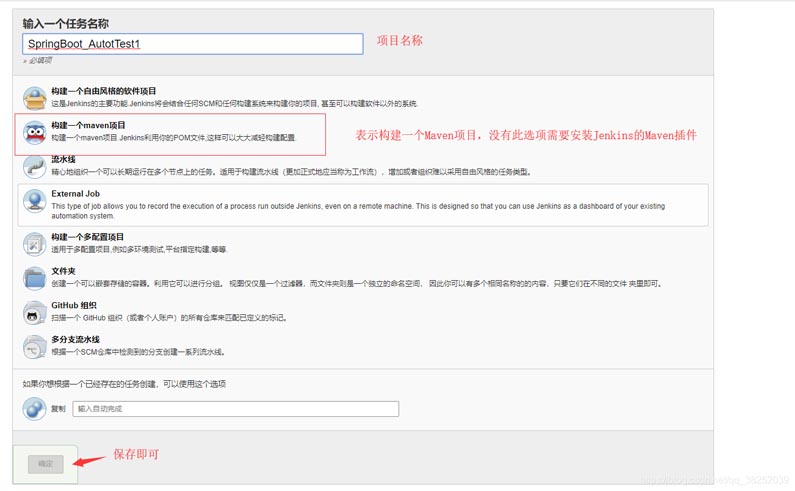Image resolution: width=795 pixels, height=491 pixels.
Task: Click the freestyle software project icon
Action: (35, 98)
